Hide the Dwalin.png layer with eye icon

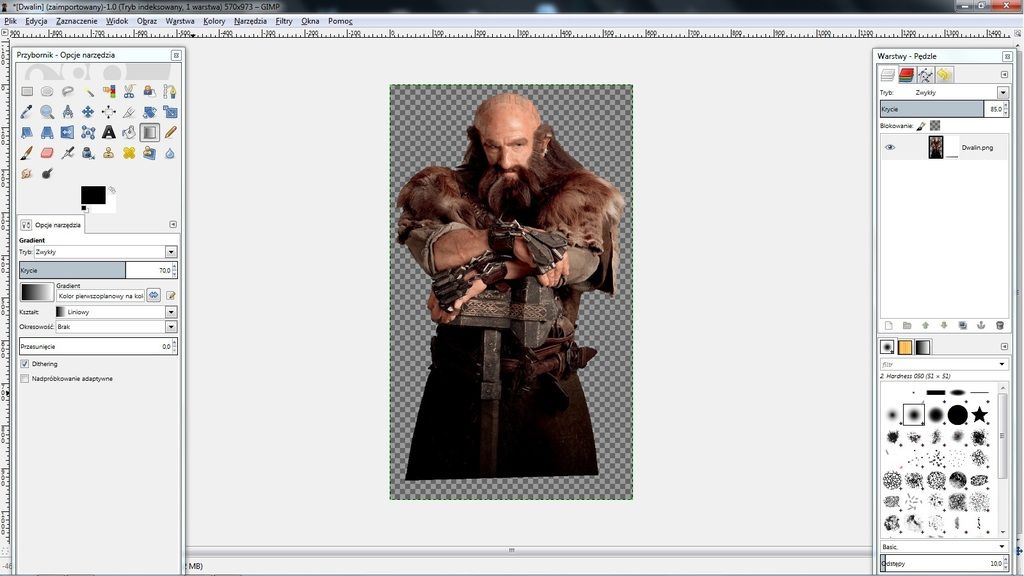[890, 147]
